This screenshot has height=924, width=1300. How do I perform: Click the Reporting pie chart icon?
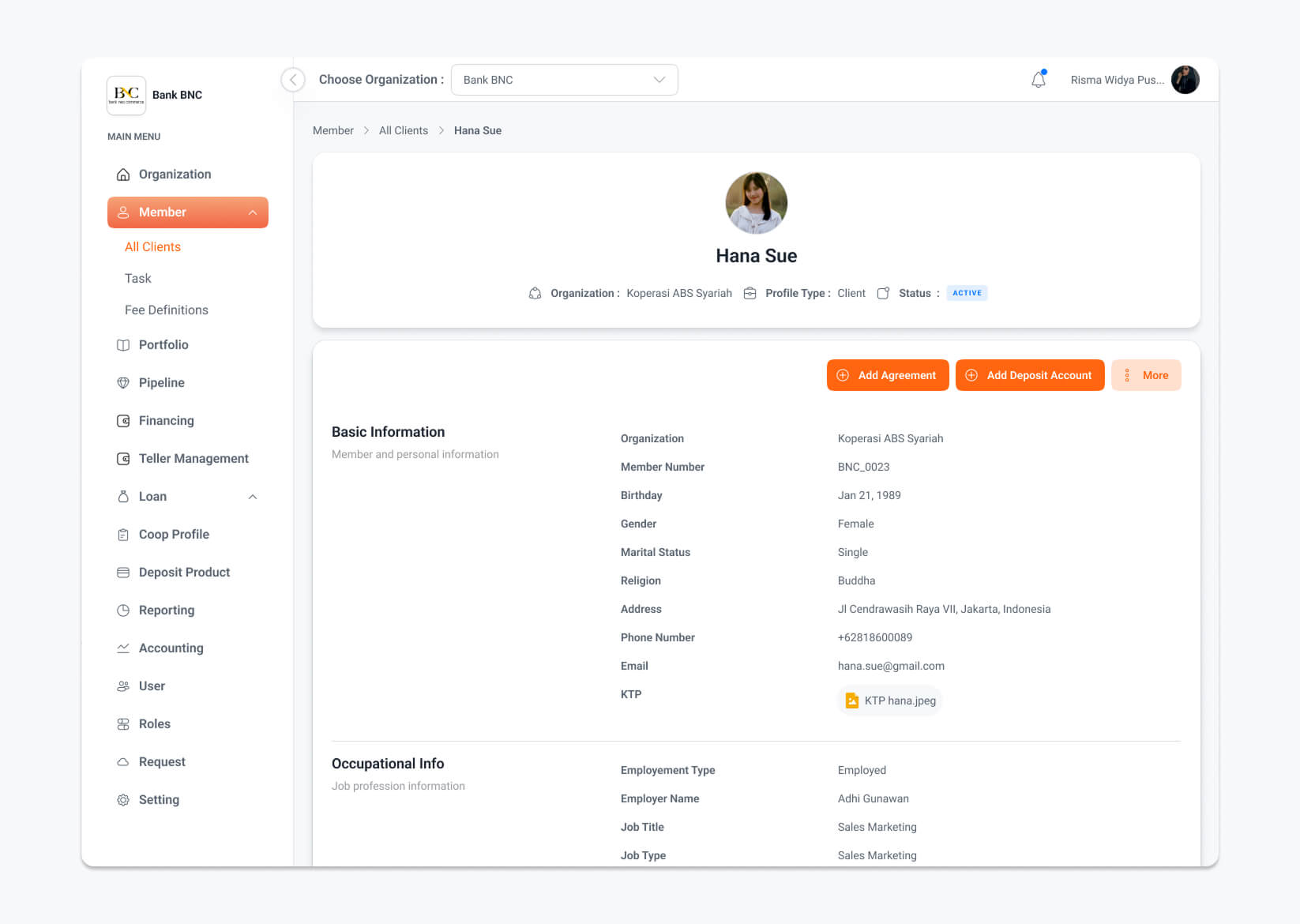[x=123, y=610]
